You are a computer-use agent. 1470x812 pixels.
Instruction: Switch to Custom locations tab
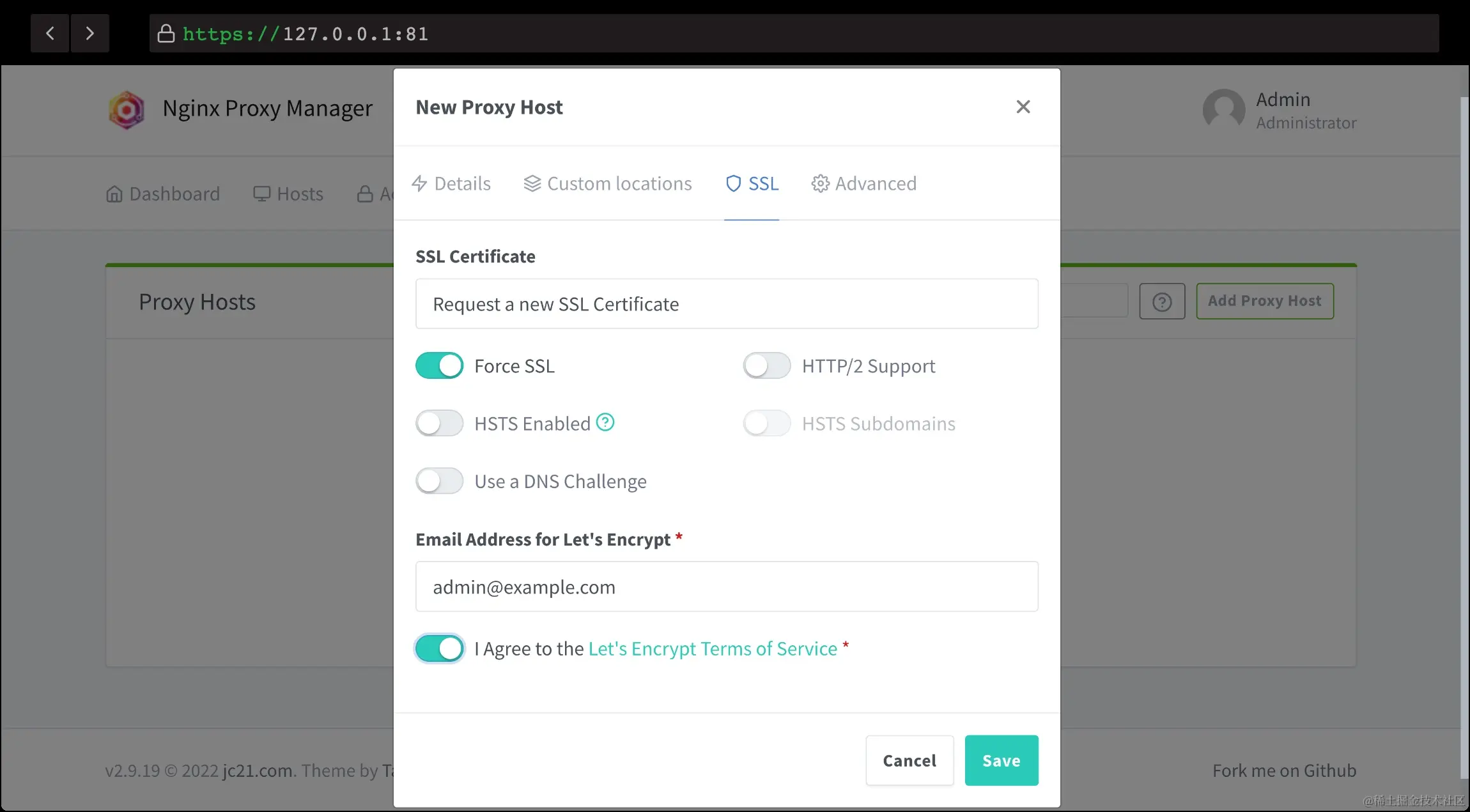607,184
